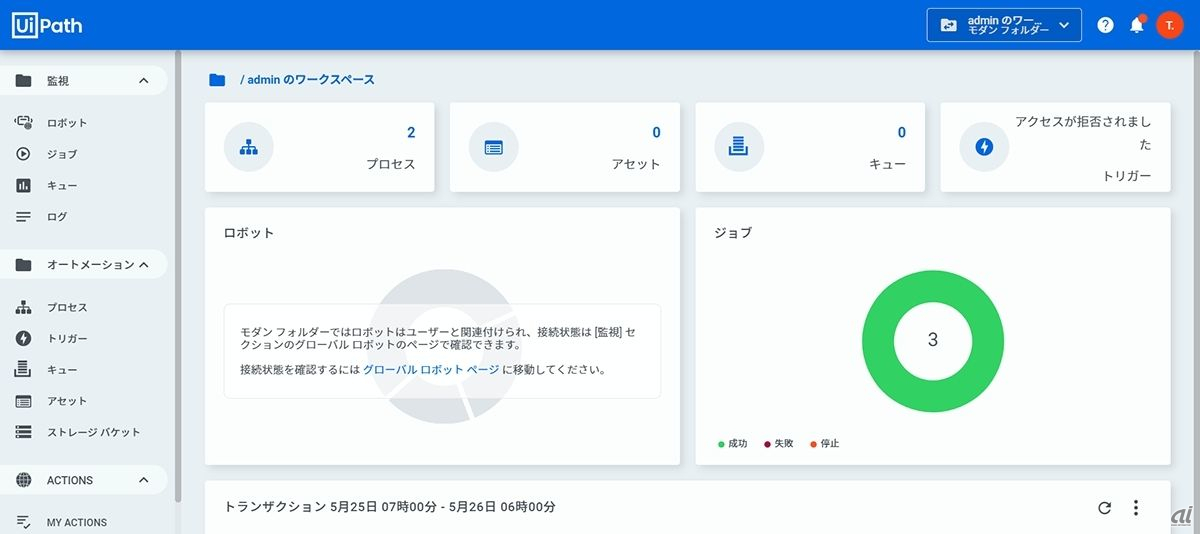Open the notifications bell

tap(1137, 25)
